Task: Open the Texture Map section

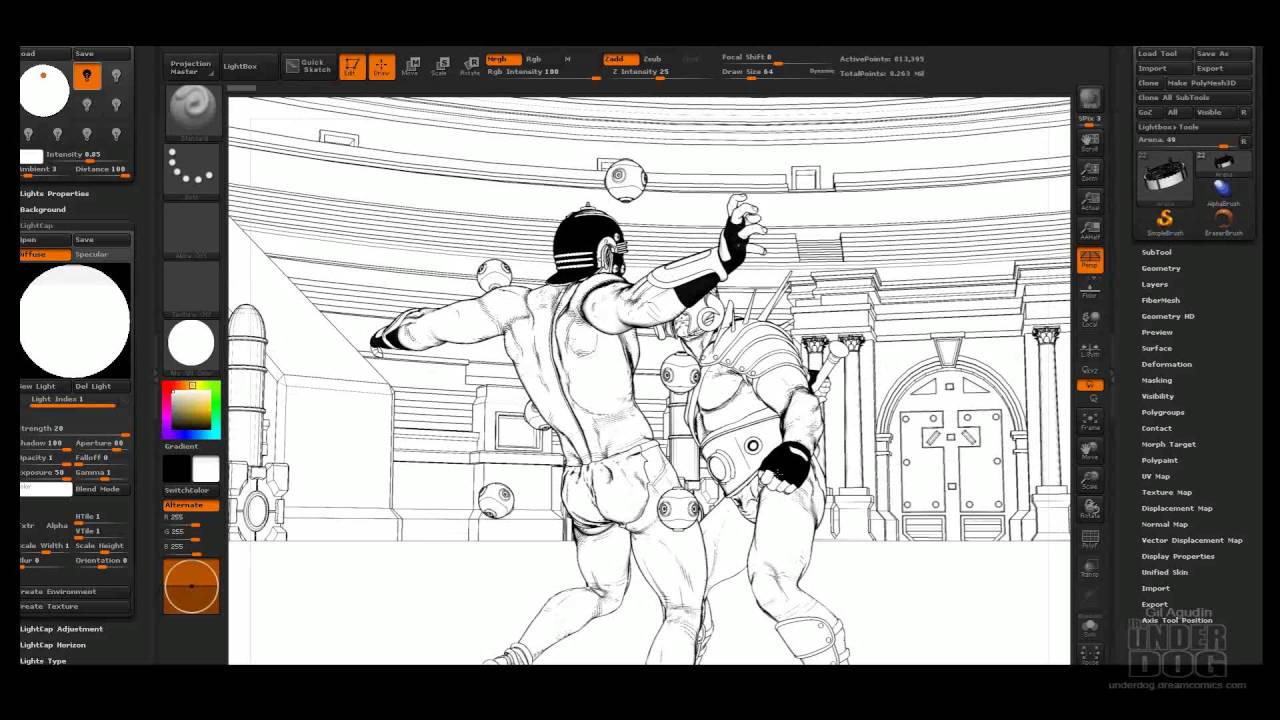Action: (x=1166, y=492)
